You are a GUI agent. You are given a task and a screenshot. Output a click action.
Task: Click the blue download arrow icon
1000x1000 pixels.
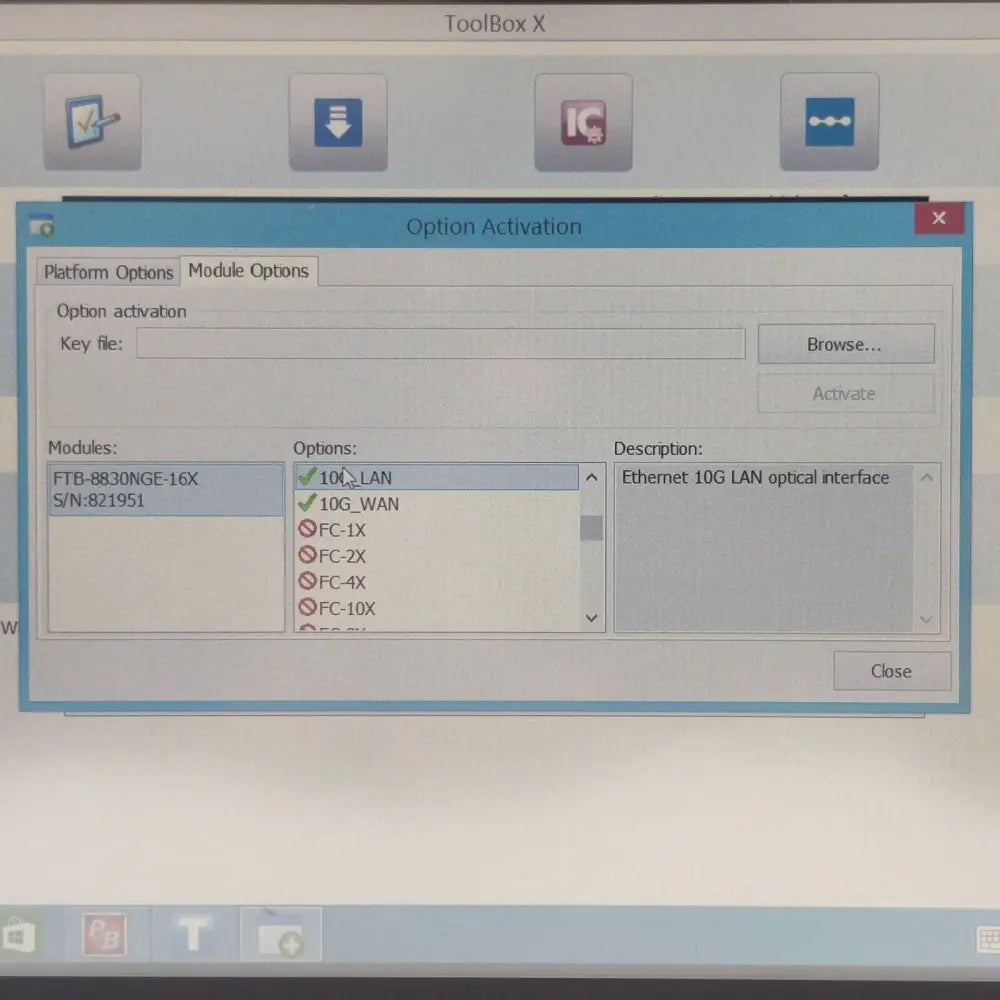point(337,121)
